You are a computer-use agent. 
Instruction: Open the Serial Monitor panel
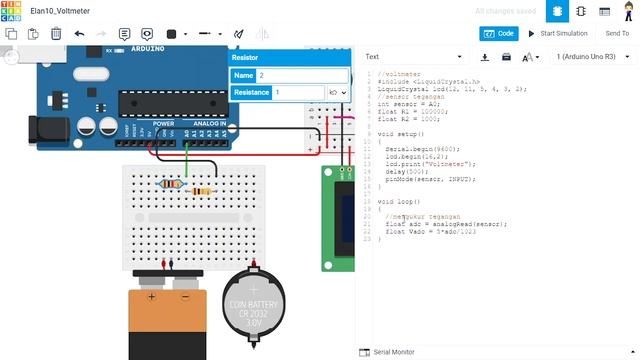[x=387, y=352]
